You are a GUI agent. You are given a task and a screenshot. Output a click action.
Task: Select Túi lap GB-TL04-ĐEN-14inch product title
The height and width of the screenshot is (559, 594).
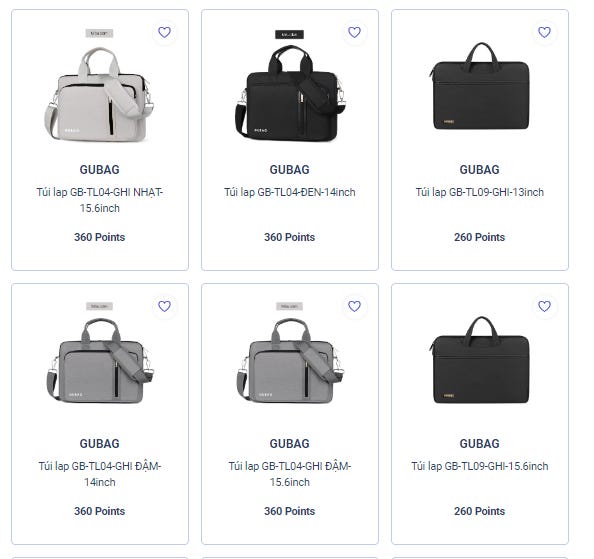(290, 192)
